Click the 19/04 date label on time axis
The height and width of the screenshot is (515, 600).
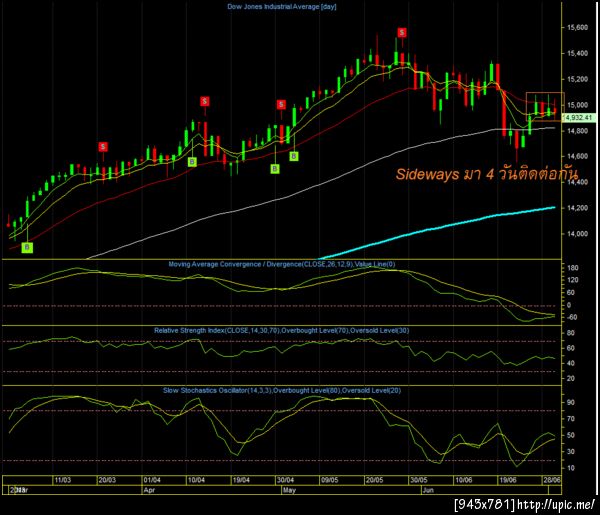[241, 480]
